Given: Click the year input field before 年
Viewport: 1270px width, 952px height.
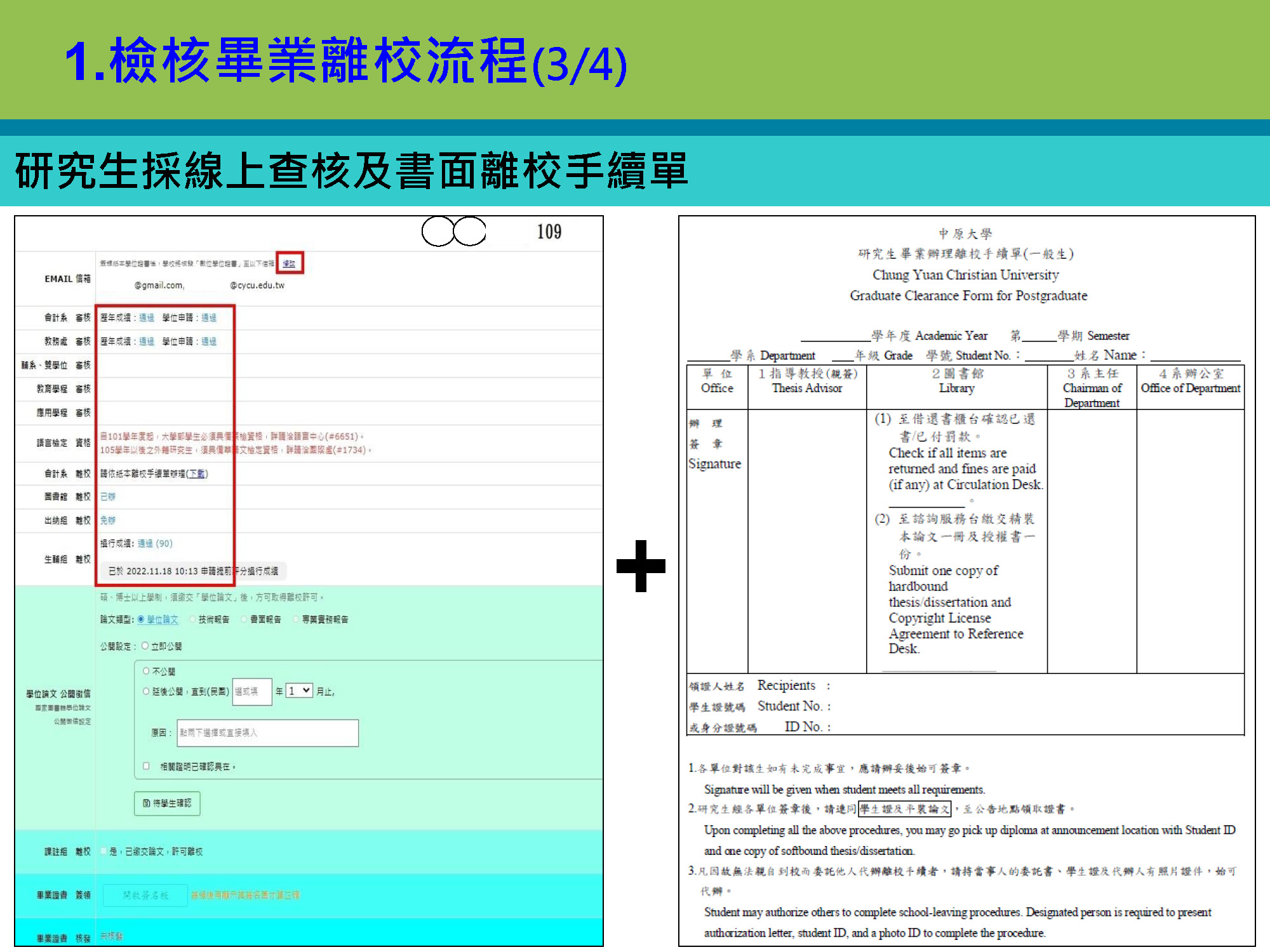Looking at the screenshot, I should (251, 691).
